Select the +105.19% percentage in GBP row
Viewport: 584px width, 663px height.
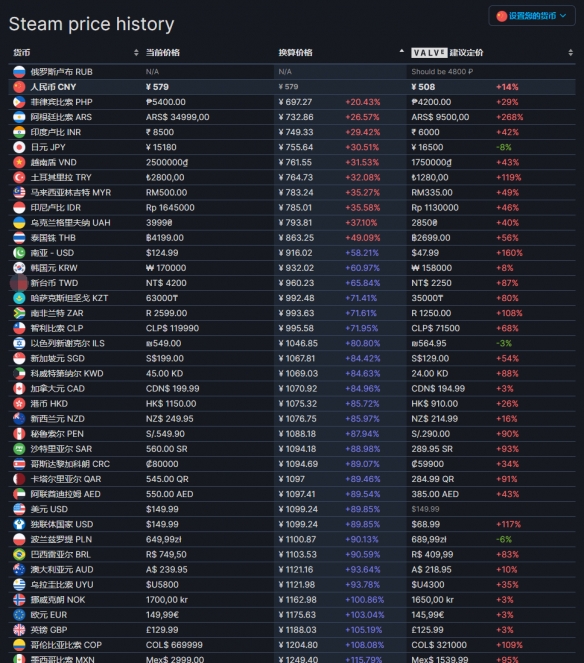click(364, 630)
